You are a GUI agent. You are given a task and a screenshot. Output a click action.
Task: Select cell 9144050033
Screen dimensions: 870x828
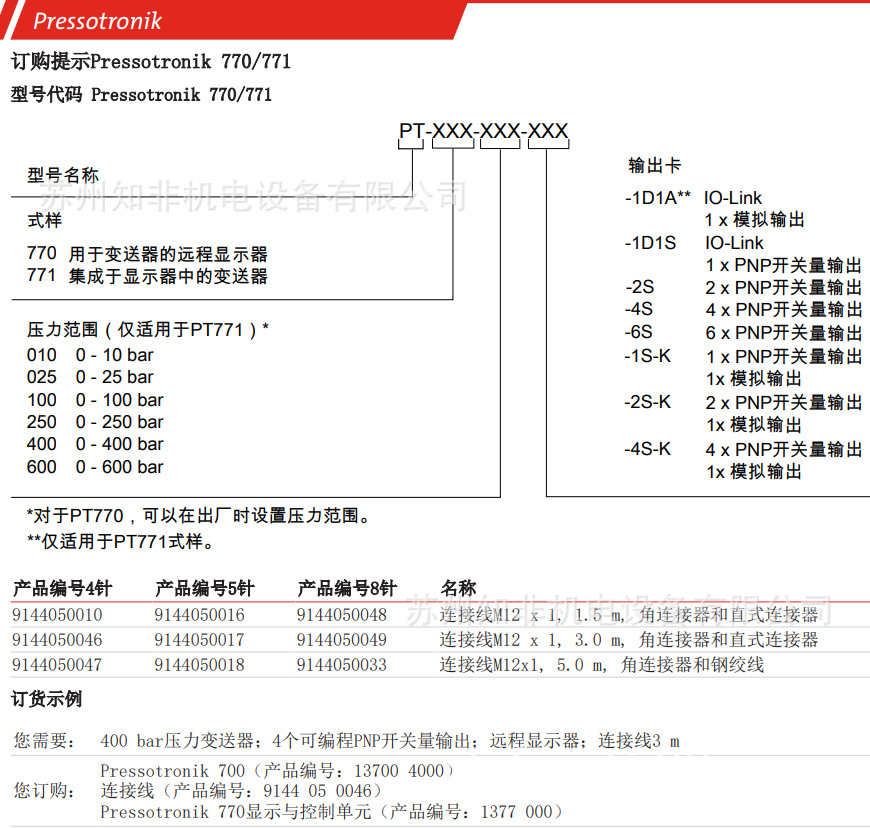[x=341, y=665]
